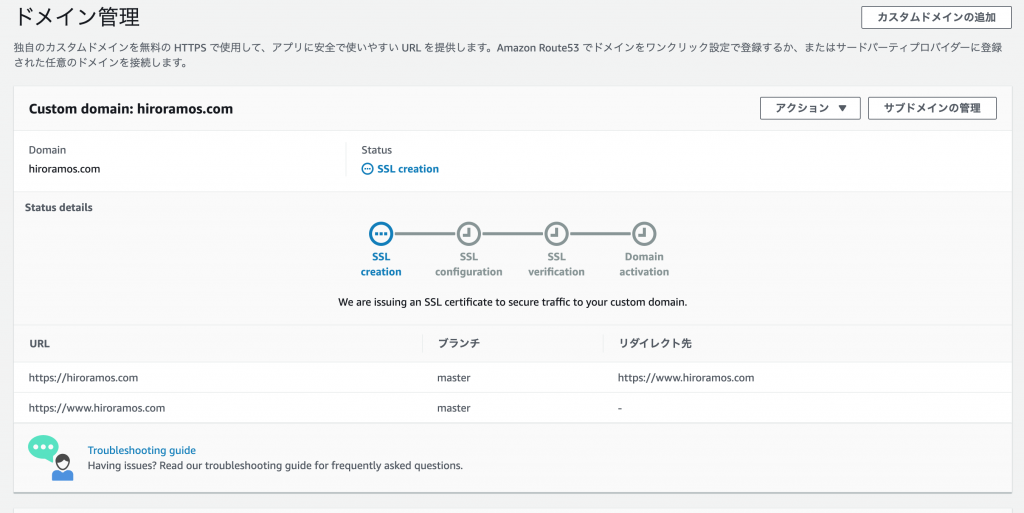Click the SSL creation status spinner icon
The width and height of the screenshot is (1024, 513).
[367, 169]
